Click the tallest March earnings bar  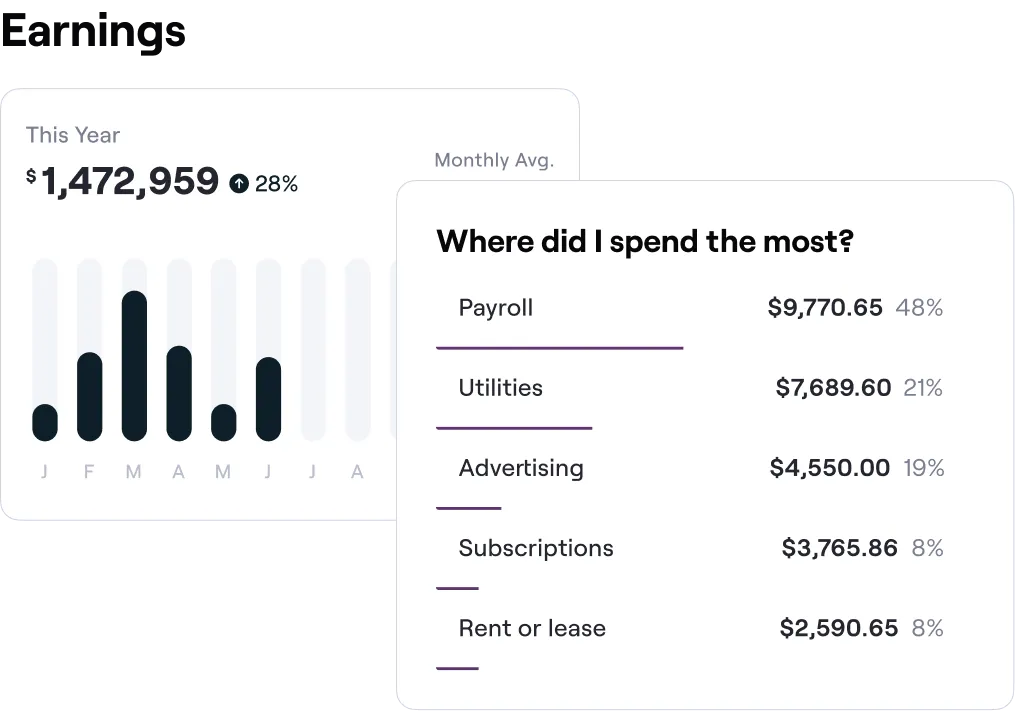coord(134,366)
